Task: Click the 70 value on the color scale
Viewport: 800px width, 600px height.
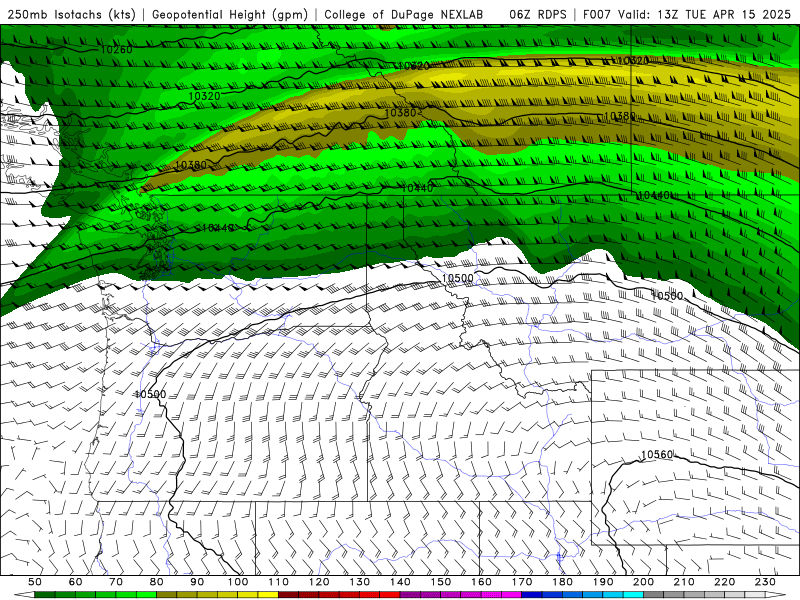Action: click(116, 582)
